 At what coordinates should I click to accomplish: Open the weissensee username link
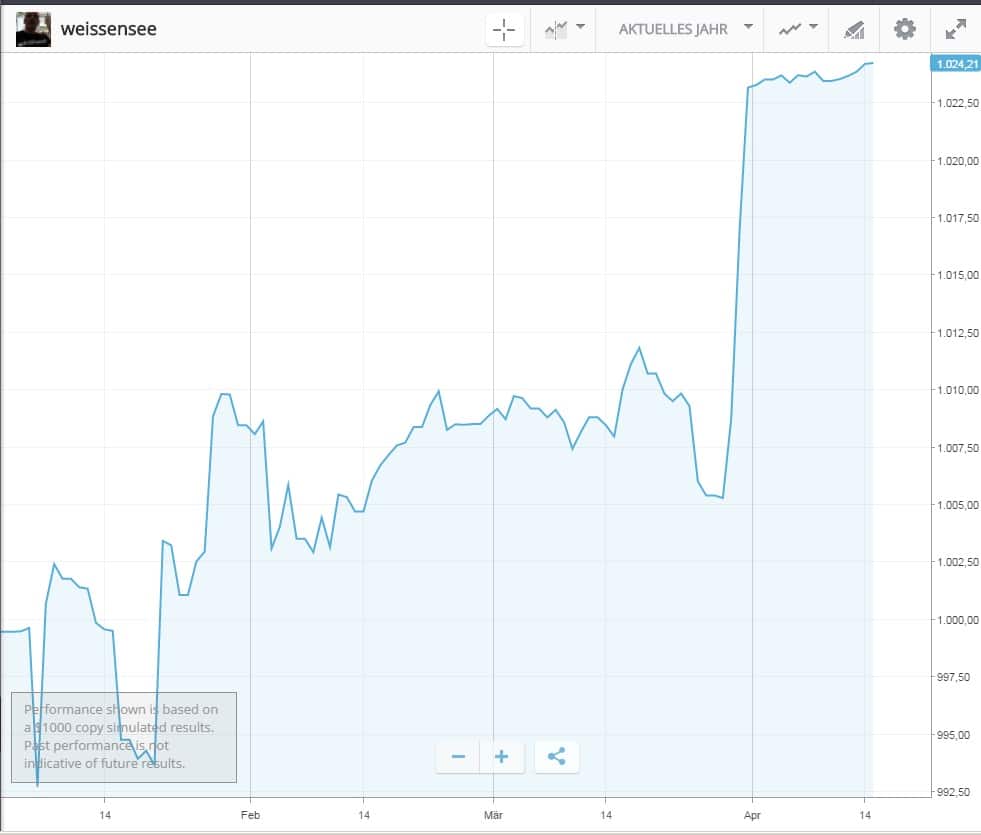108,29
